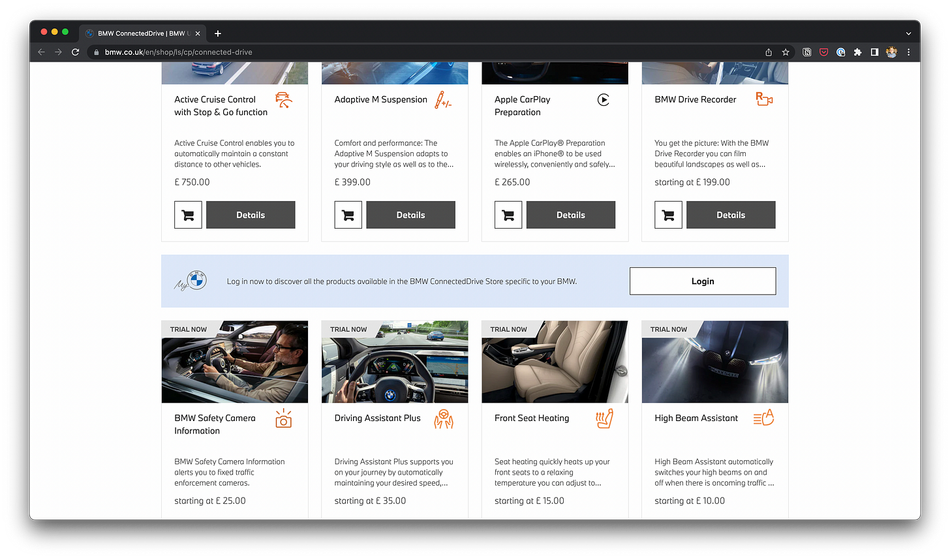Click the Driving Assistant Plus icon
The image size is (950, 559).
443,419
